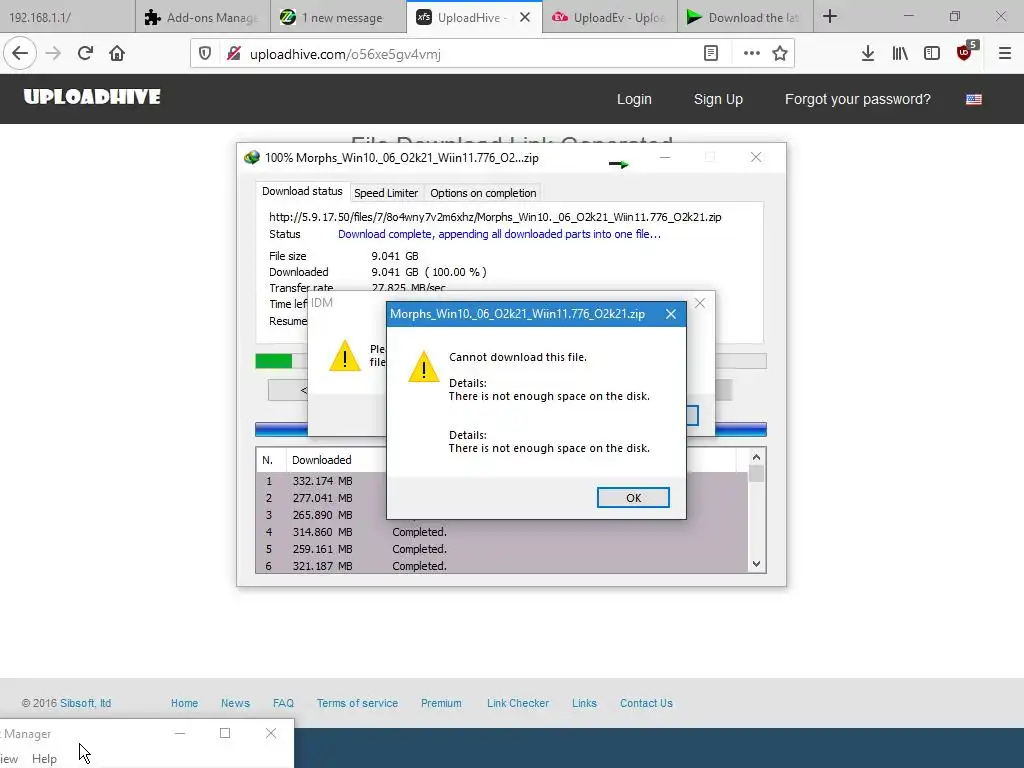Switch to the Download the latest tab

point(745,18)
